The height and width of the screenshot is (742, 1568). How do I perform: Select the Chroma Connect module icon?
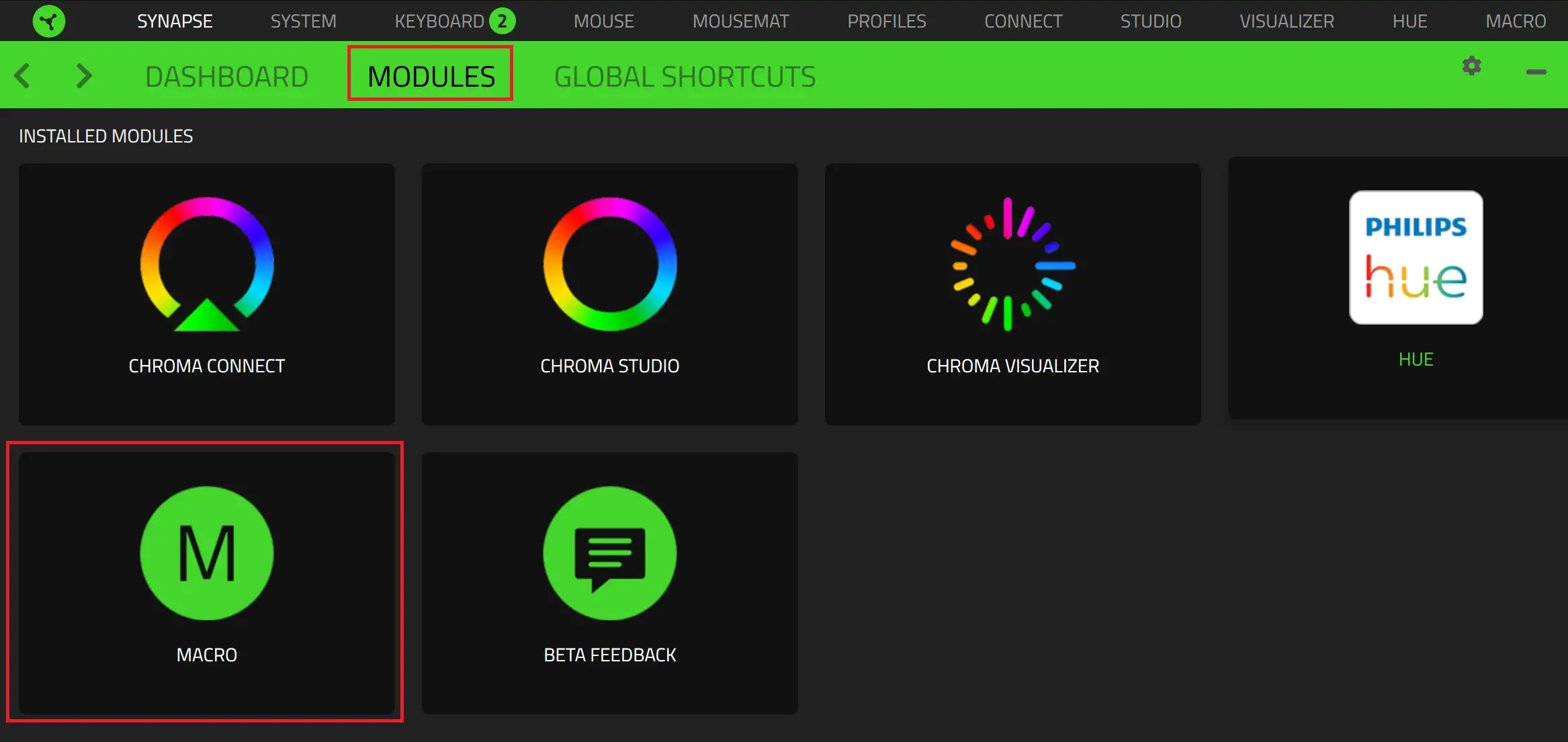pos(206,263)
